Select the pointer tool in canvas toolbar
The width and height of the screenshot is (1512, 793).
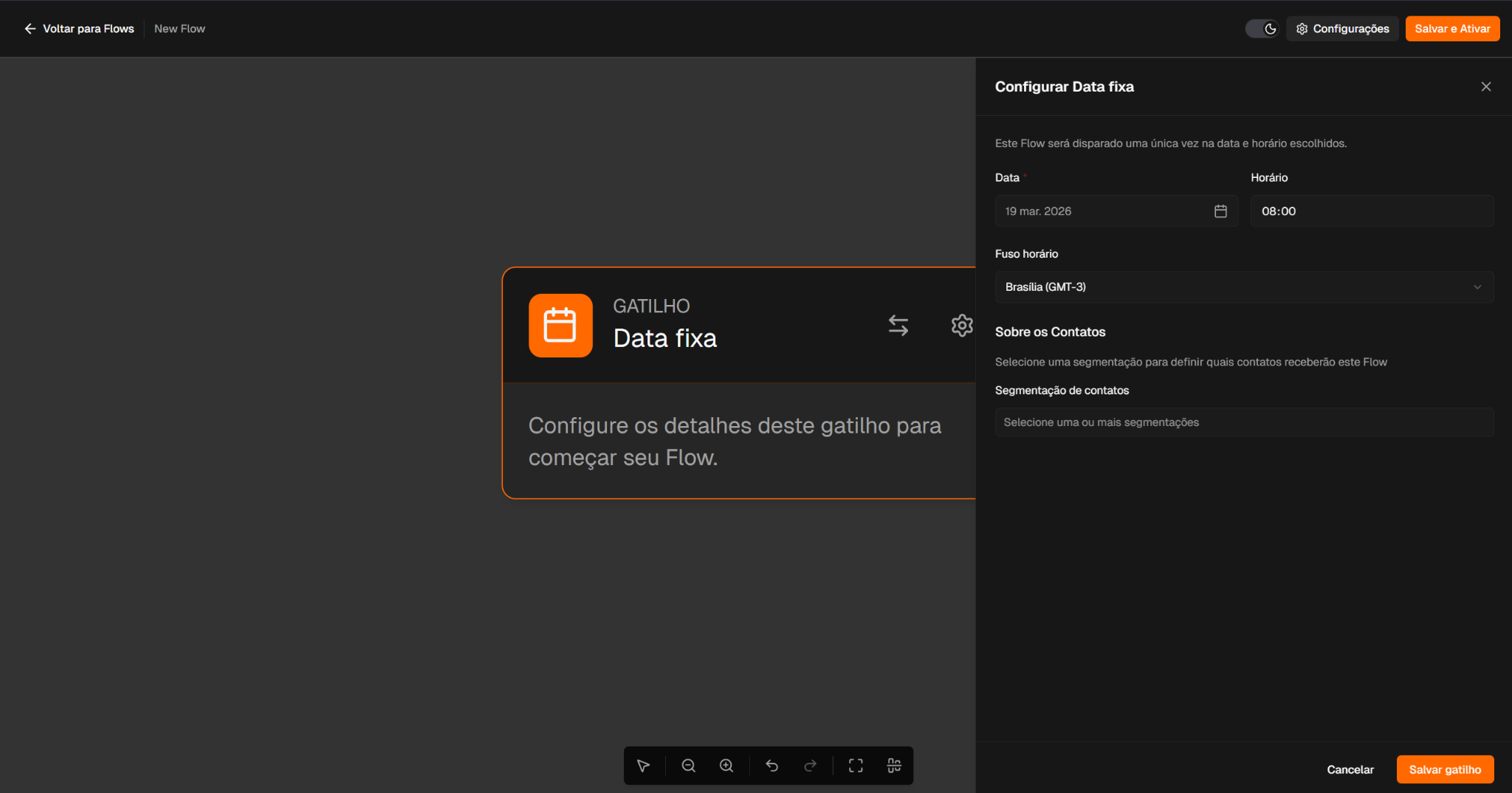[x=643, y=766]
